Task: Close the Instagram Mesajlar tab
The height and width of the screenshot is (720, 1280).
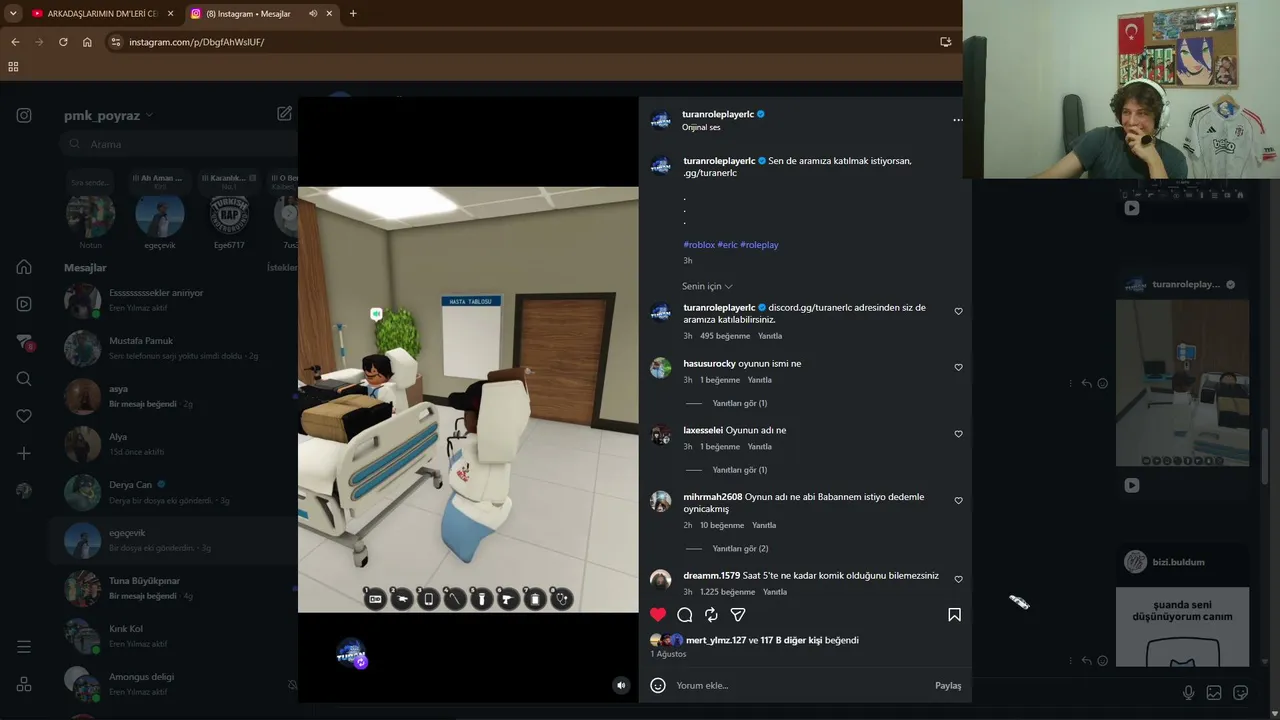Action: coord(330,14)
